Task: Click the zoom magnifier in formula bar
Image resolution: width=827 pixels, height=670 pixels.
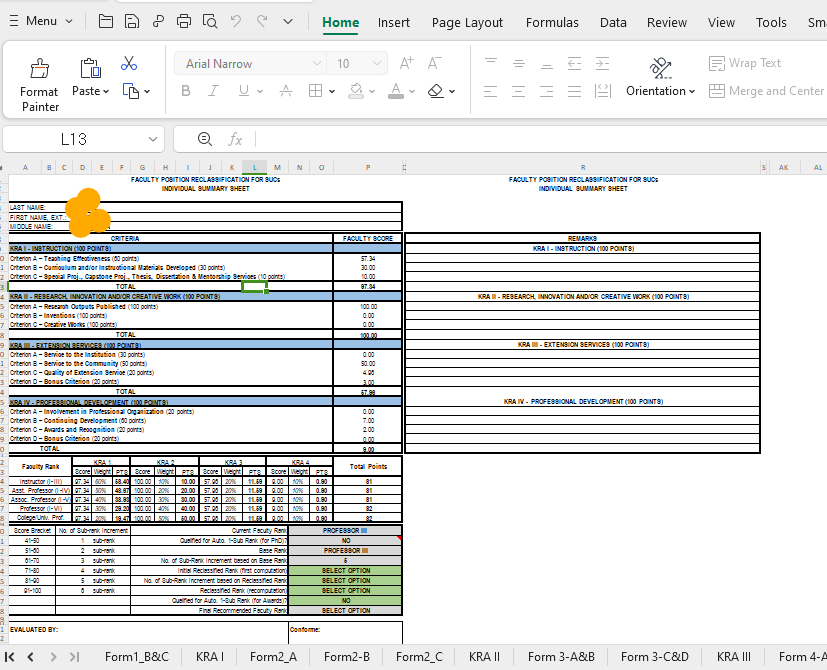Action: tap(205, 139)
